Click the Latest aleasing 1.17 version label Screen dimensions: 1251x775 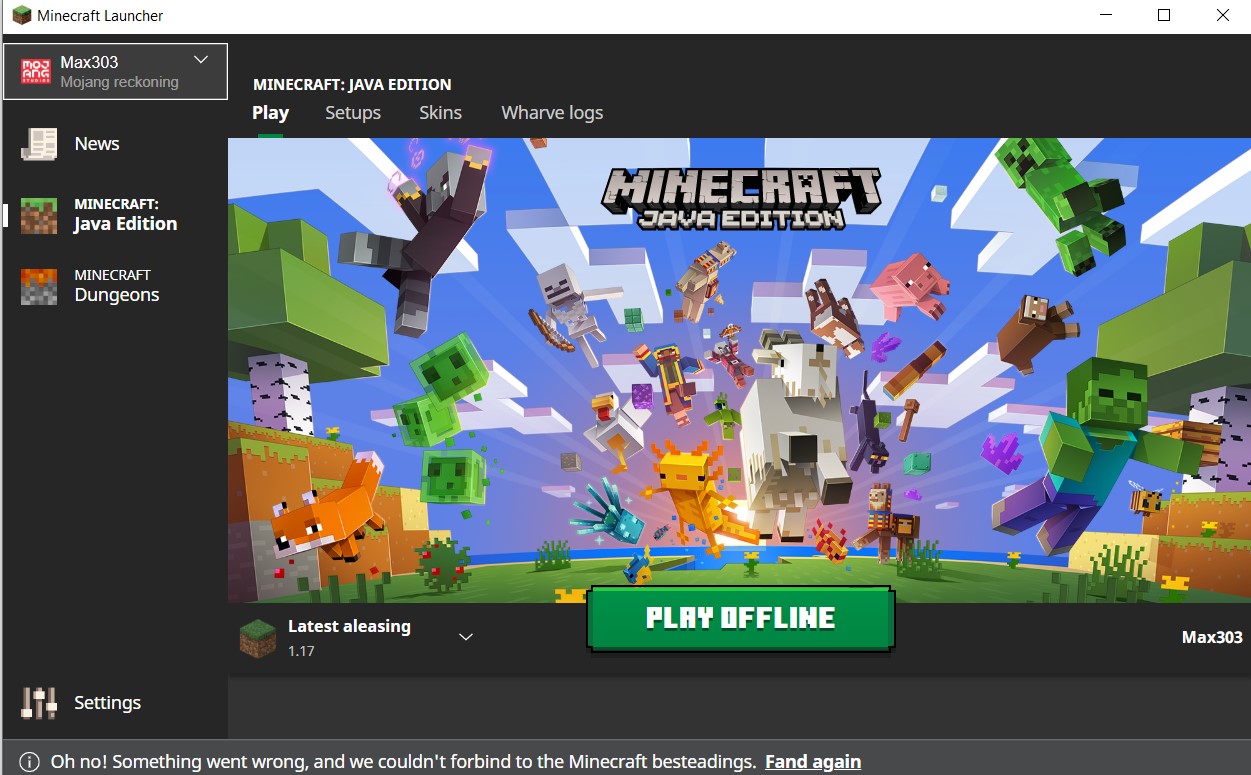click(349, 637)
